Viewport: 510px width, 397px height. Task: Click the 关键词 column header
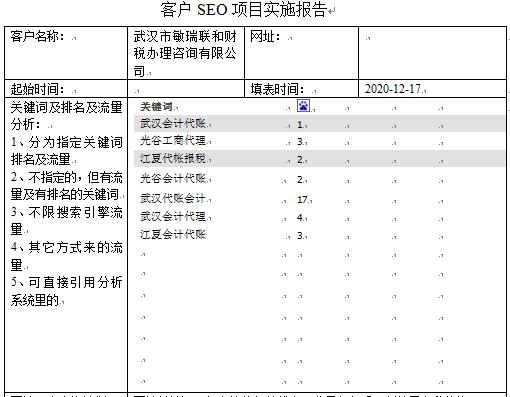[x=156, y=107]
